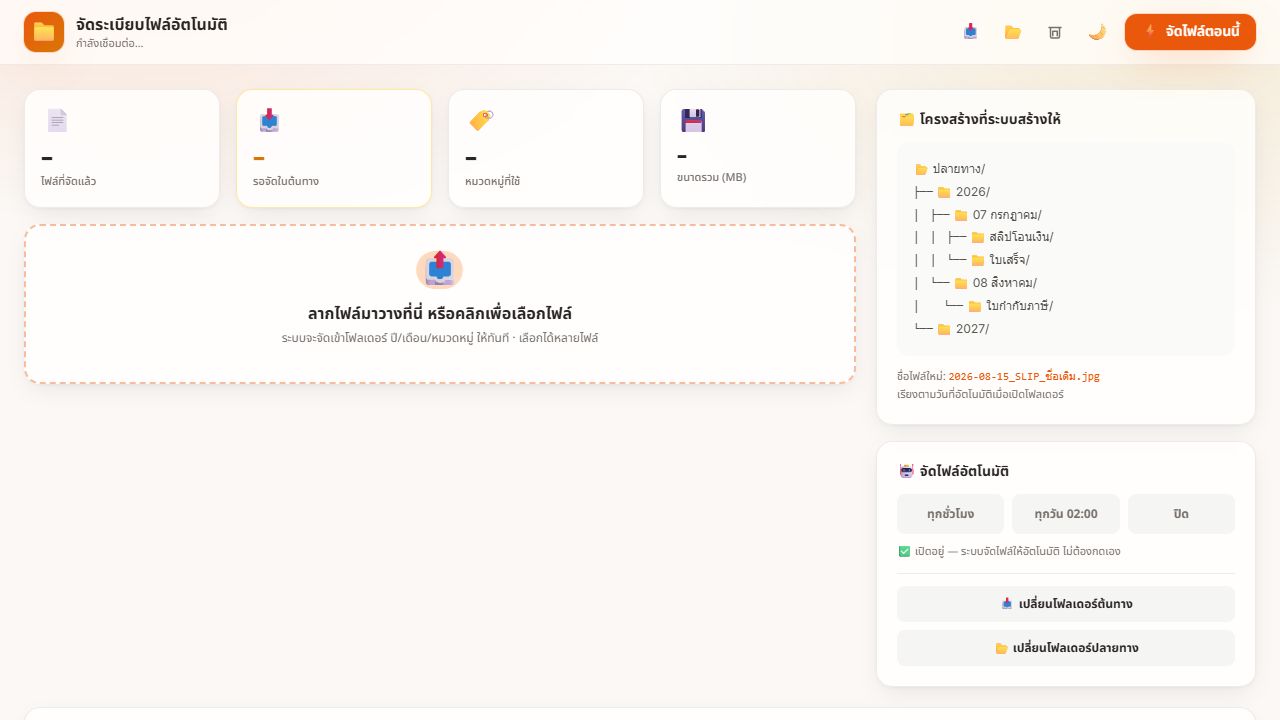Click the ไฟล์ที่จัดแล้ว card label

(68, 182)
